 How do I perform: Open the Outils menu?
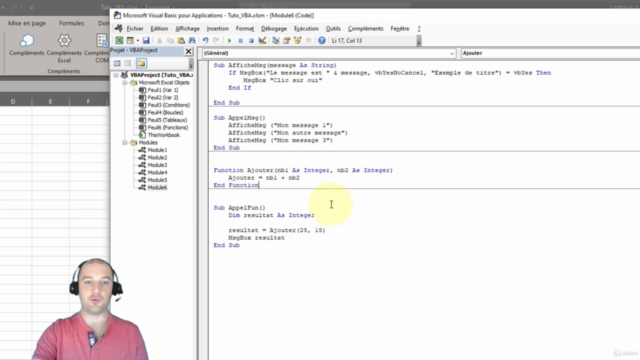(x=333, y=29)
